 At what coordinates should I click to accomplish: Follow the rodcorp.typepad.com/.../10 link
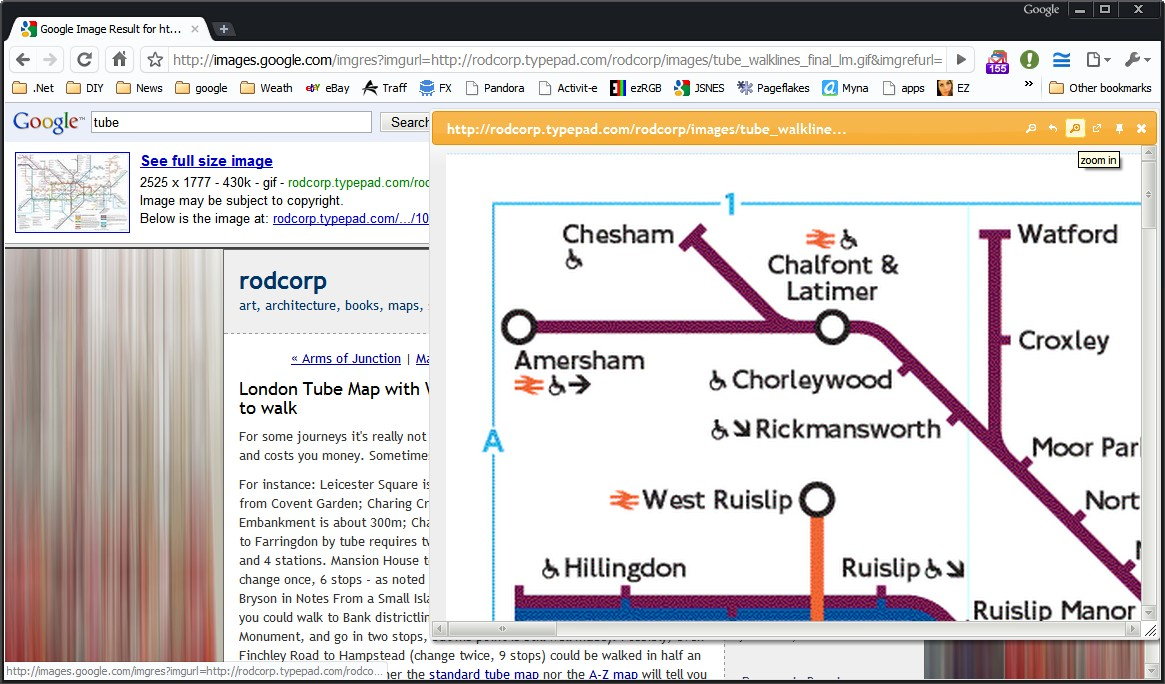(x=351, y=219)
